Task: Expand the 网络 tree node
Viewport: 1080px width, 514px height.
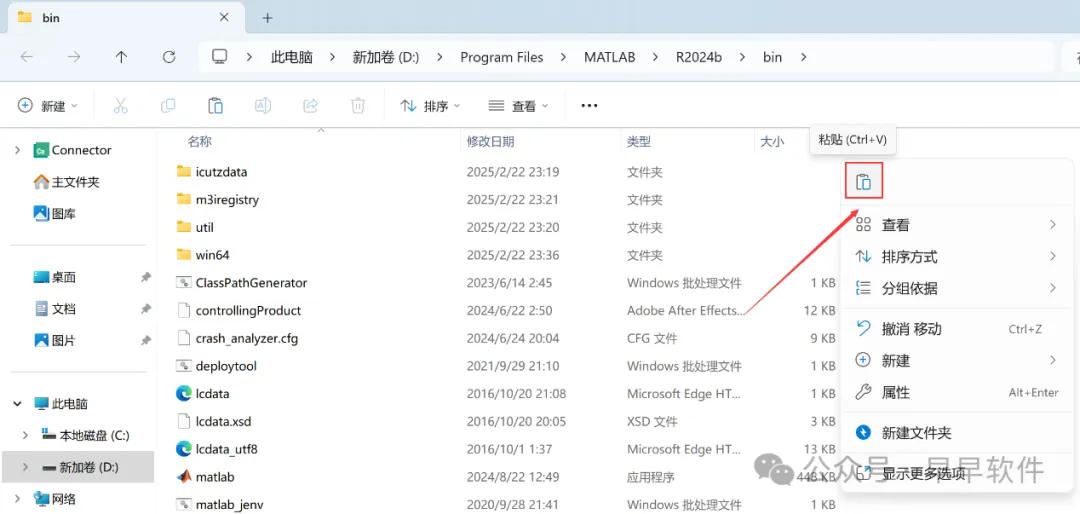Action: pyautogui.click(x=17, y=499)
